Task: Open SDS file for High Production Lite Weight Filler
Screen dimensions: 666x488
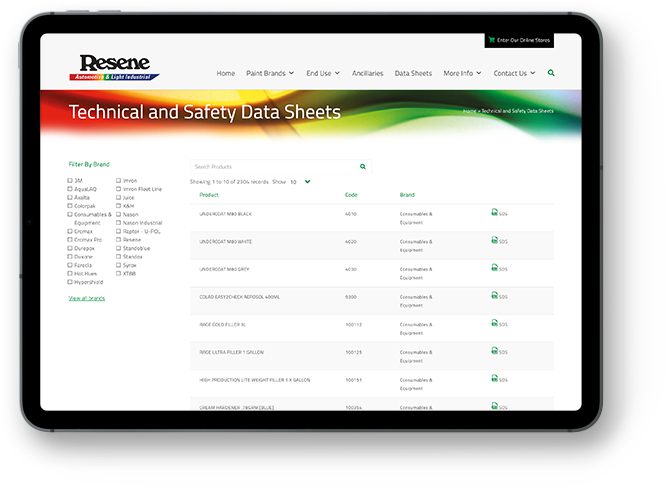Action: tap(499, 378)
